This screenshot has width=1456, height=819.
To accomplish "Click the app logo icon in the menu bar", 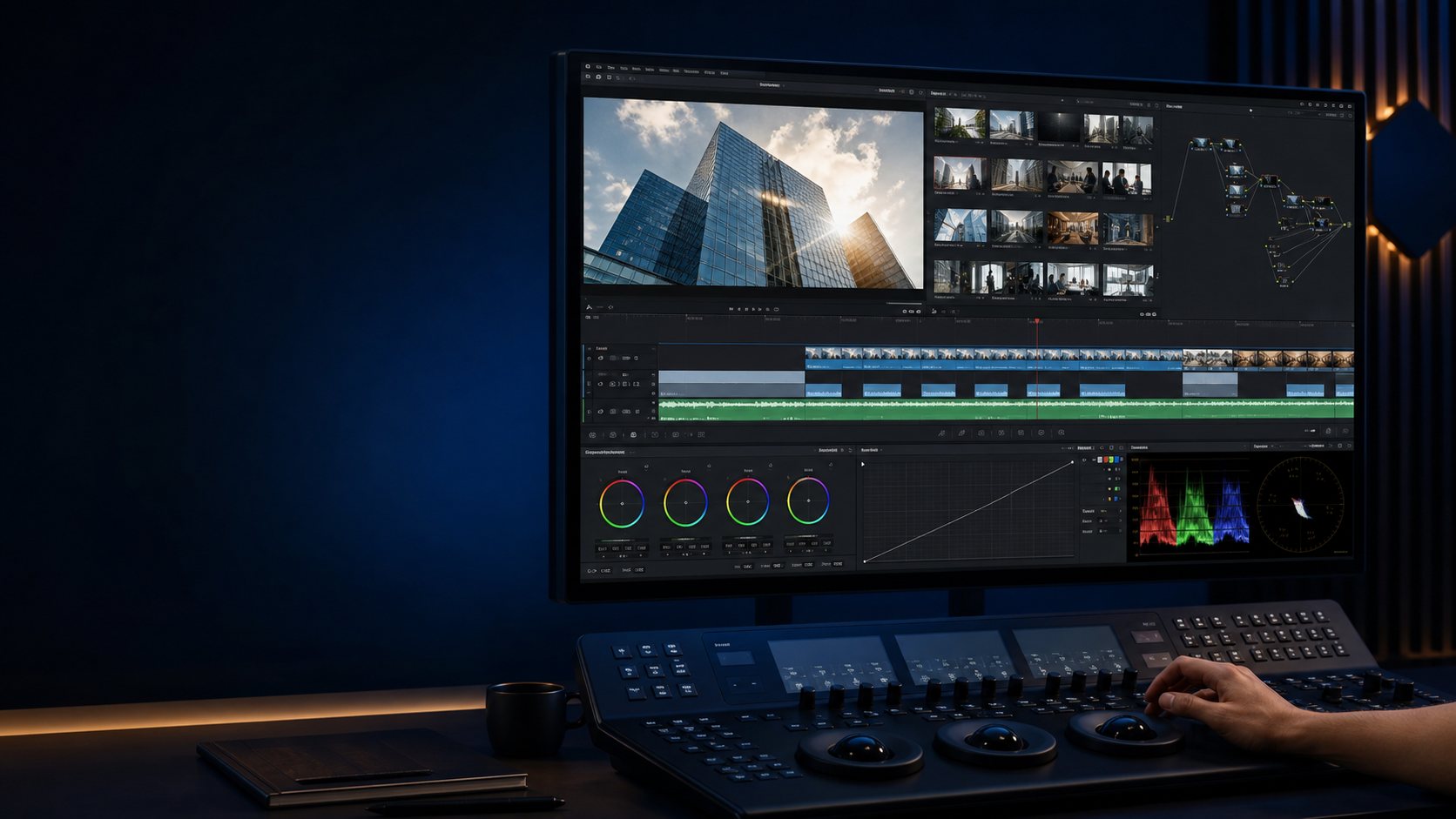I will point(588,66).
